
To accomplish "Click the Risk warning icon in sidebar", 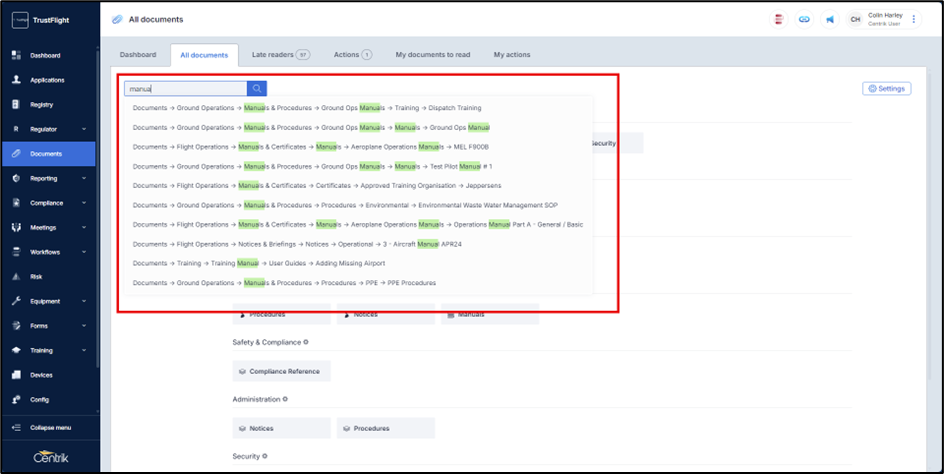I will click(x=16, y=276).
